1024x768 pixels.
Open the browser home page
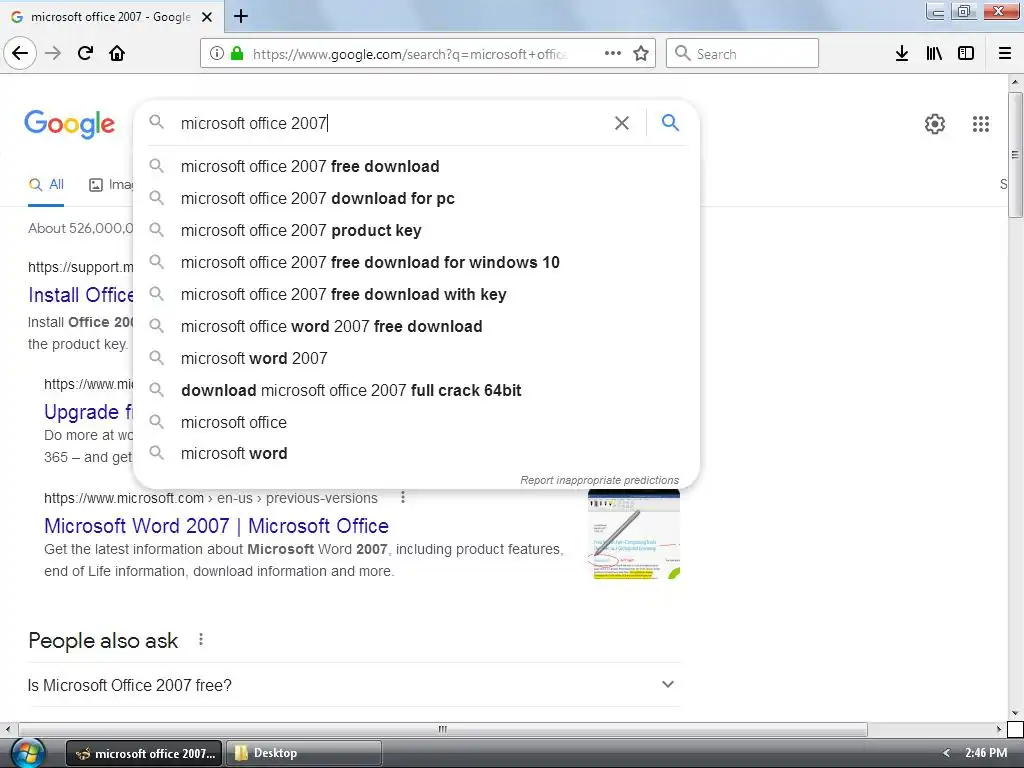117,53
